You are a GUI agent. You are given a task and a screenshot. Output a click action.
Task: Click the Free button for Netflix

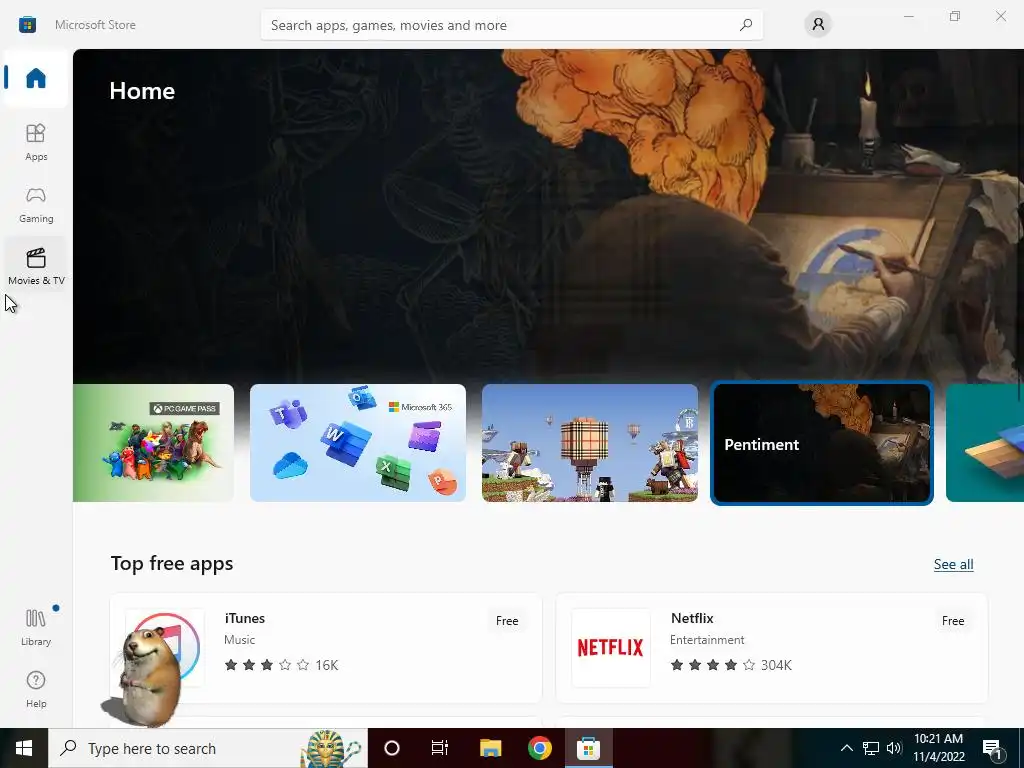tap(953, 620)
